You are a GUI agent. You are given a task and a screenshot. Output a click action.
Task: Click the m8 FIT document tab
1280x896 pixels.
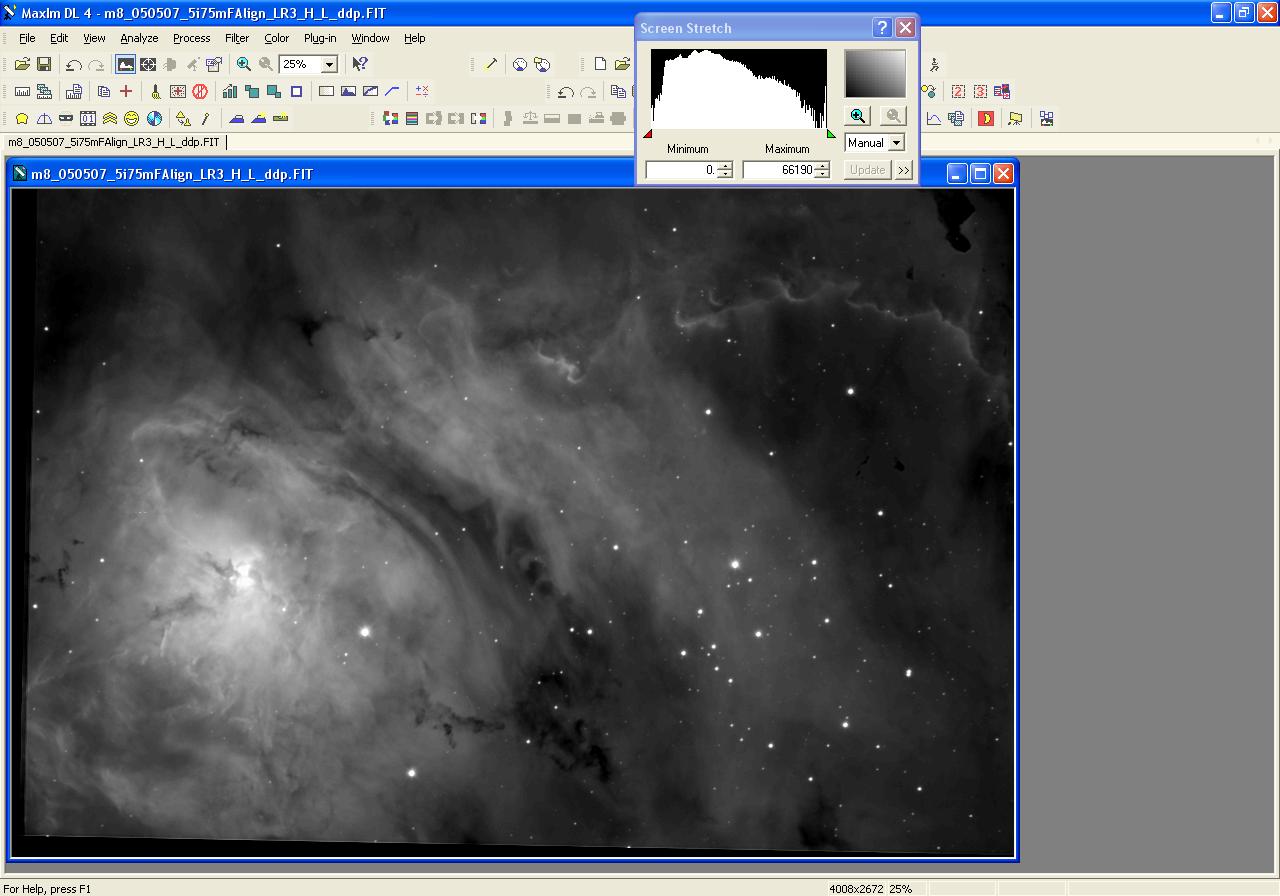[x=115, y=142]
